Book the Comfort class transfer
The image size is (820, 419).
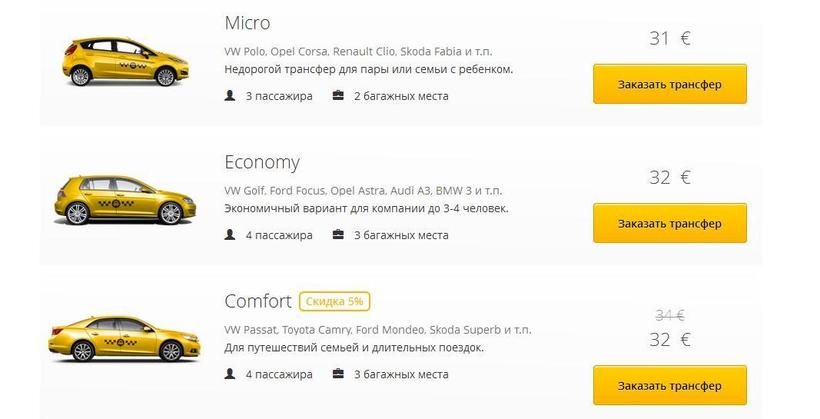coord(669,385)
